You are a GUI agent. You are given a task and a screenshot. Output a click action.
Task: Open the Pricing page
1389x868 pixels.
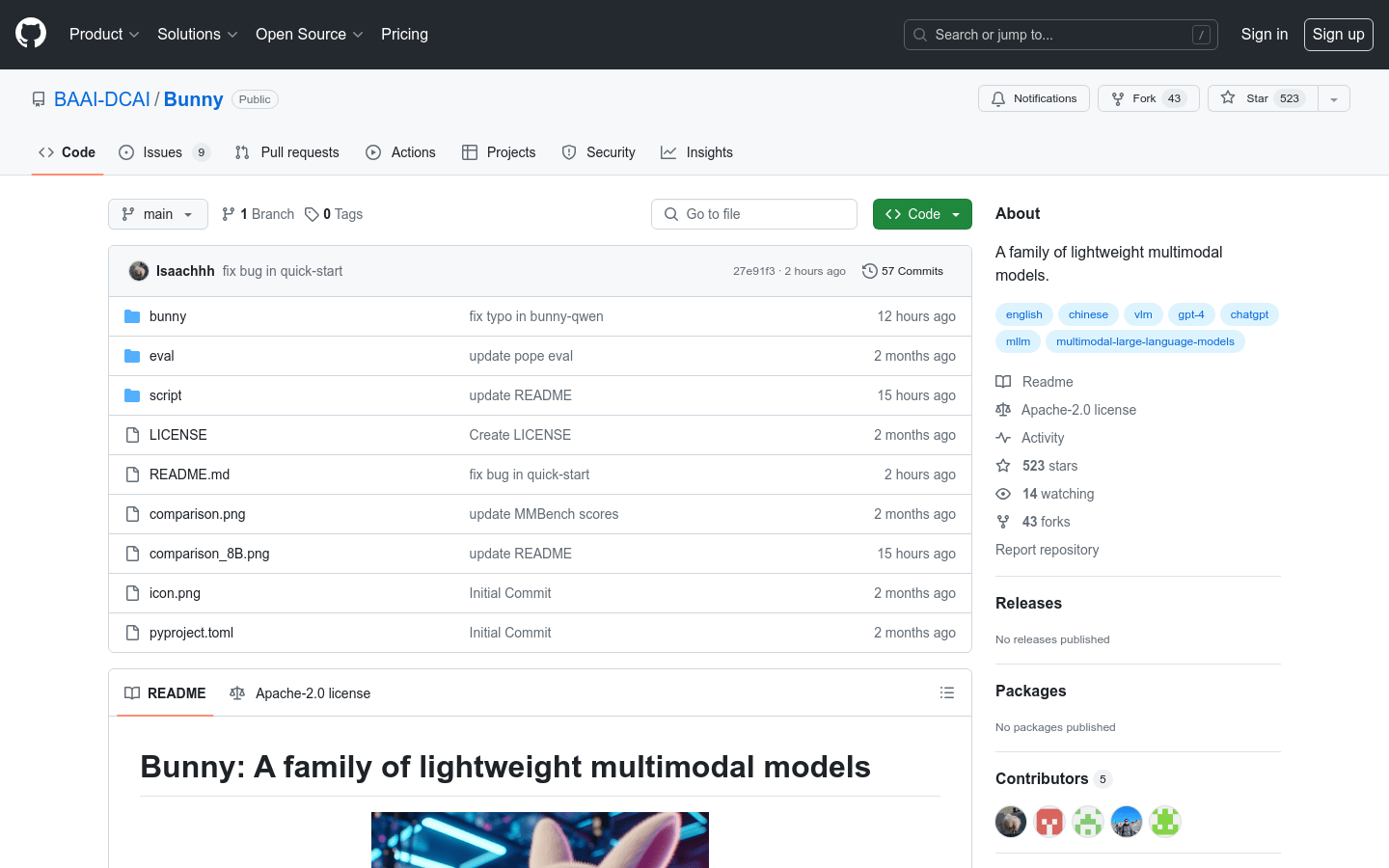[404, 34]
